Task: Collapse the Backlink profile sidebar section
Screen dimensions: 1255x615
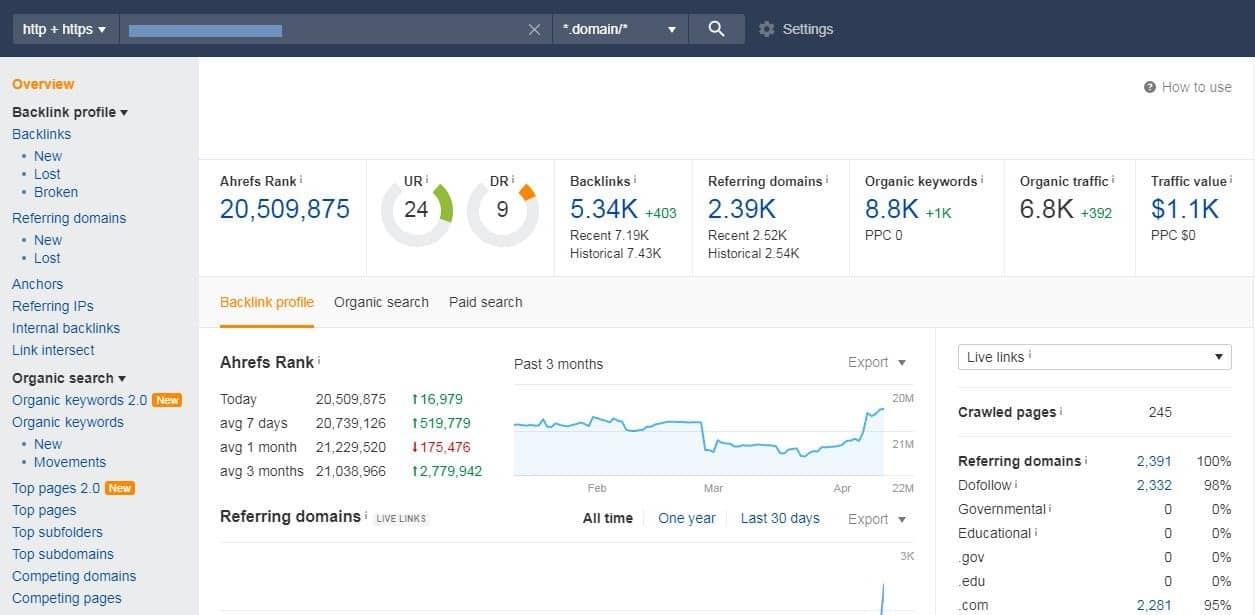Action: coord(70,112)
